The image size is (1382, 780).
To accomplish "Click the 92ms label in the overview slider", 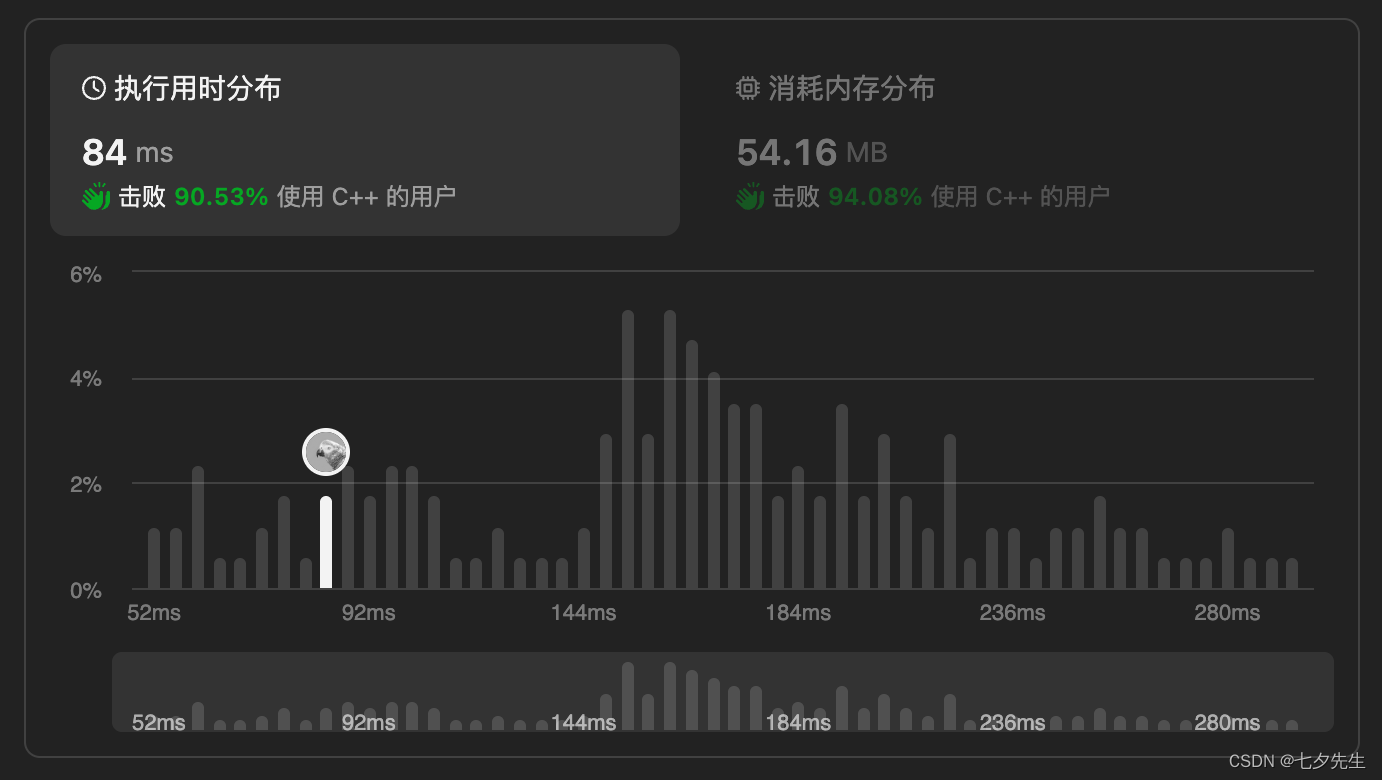I will point(368,722).
